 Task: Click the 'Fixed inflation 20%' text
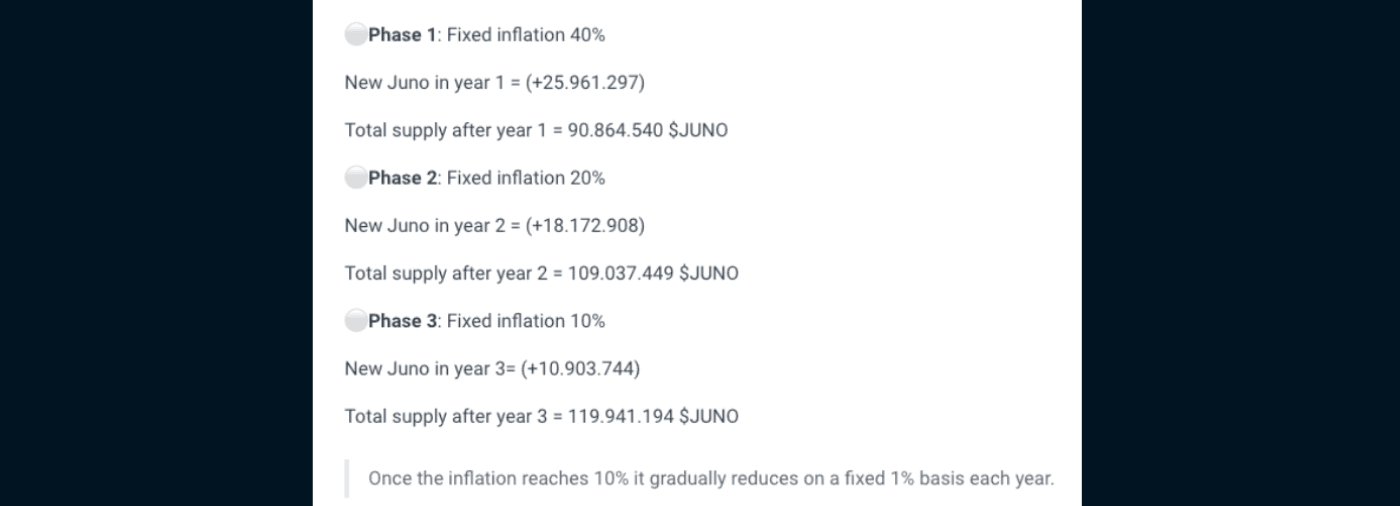pyautogui.click(x=526, y=178)
